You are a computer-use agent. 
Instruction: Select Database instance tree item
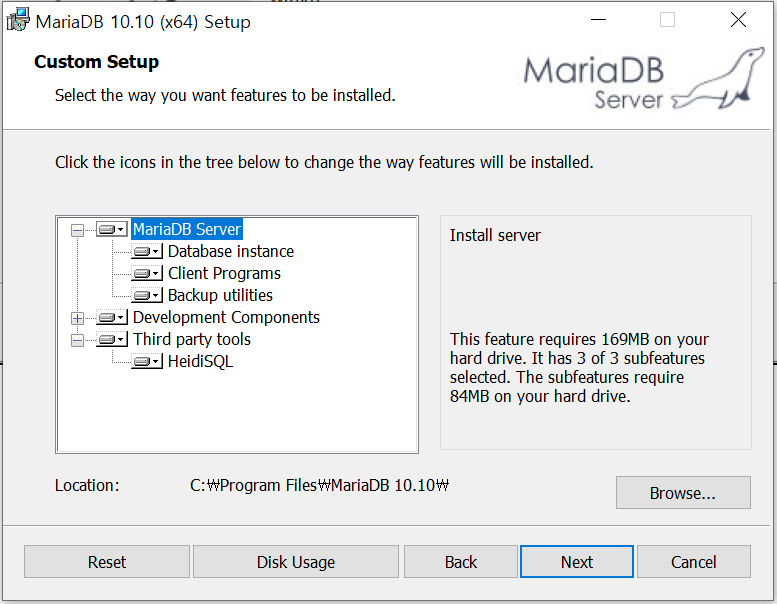click(x=231, y=252)
